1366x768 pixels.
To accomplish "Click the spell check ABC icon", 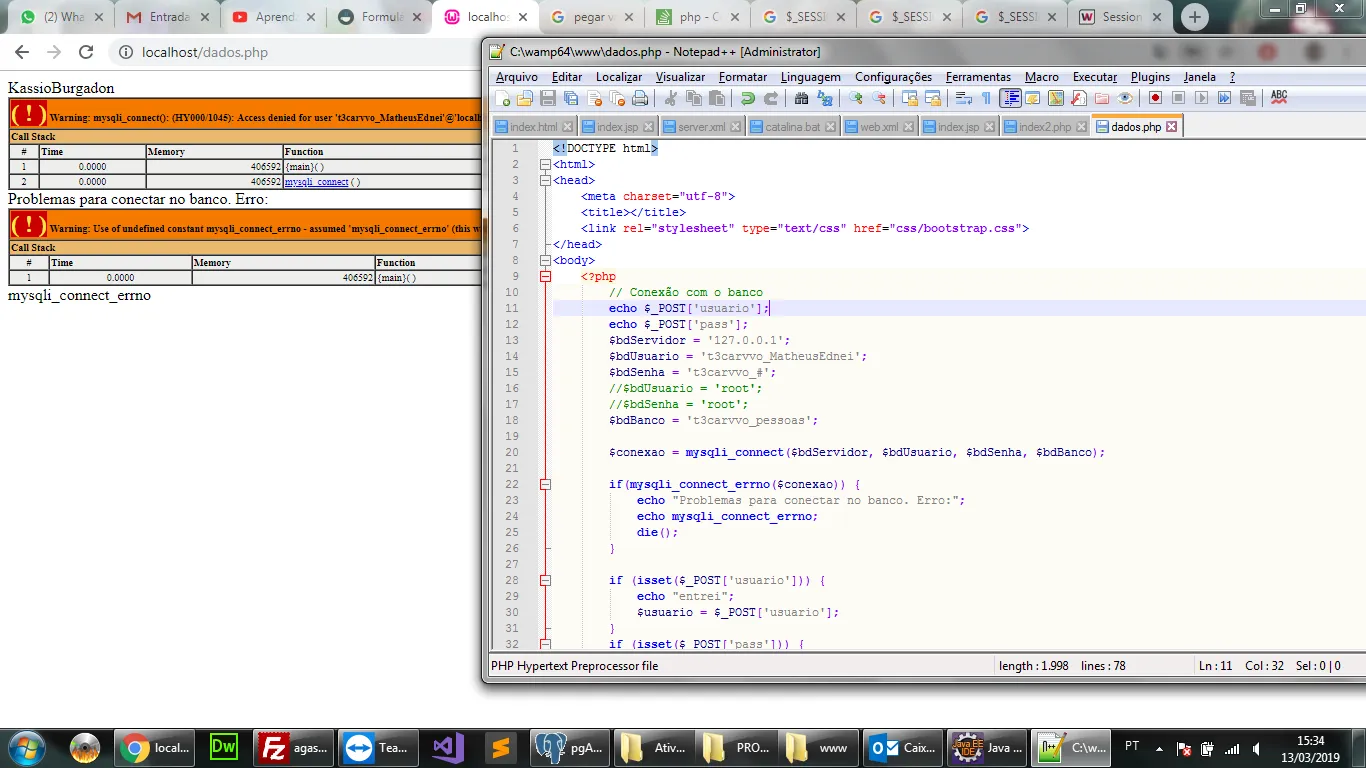I will click(1278, 97).
